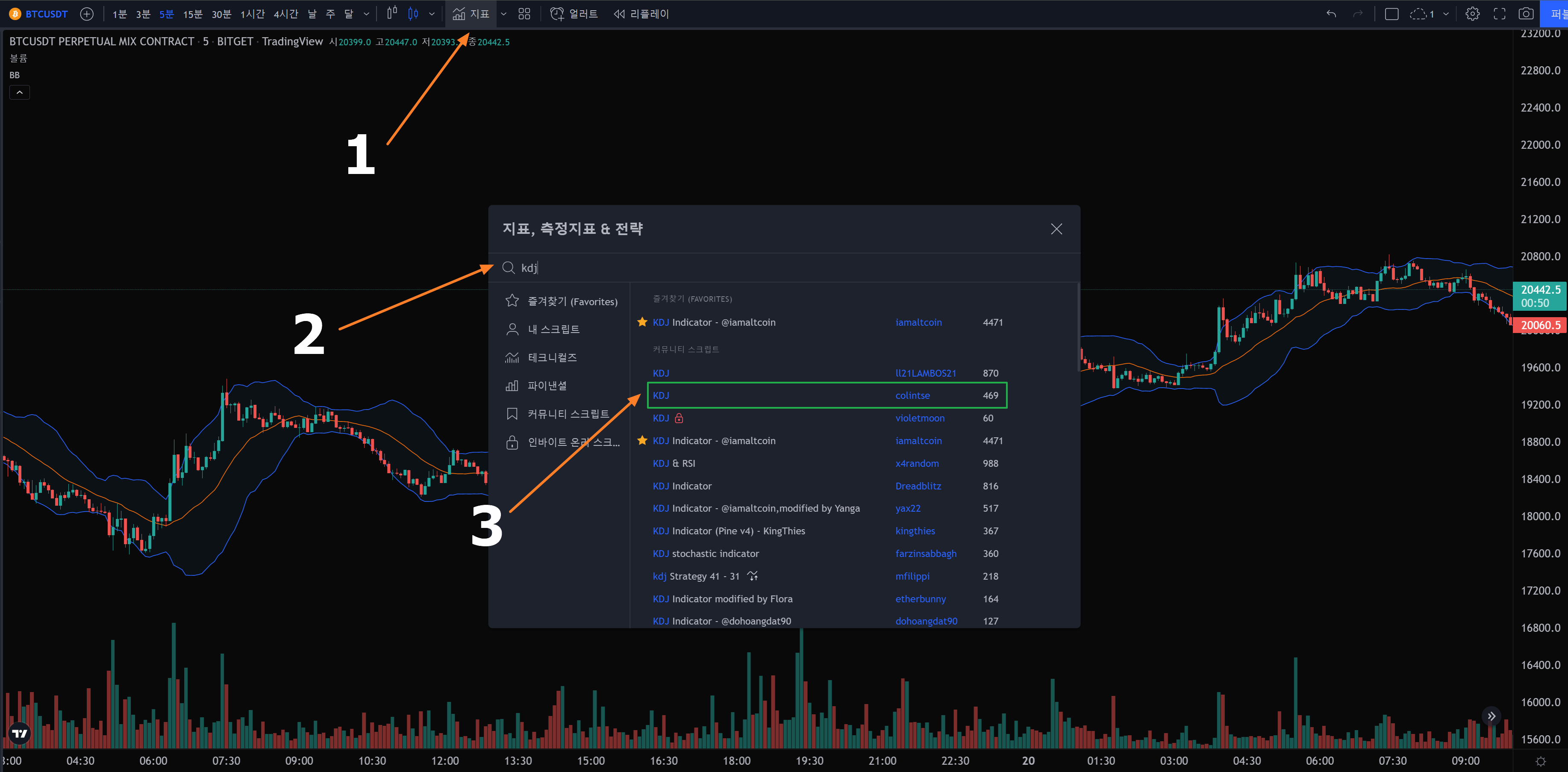Collapse the chart legend arrow
The height and width of the screenshot is (772, 1568).
(x=20, y=92)
